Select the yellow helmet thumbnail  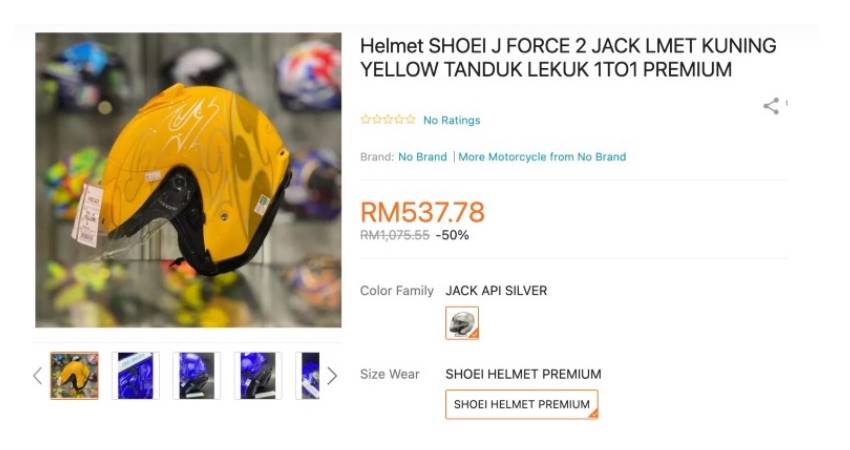pos(75,376)
